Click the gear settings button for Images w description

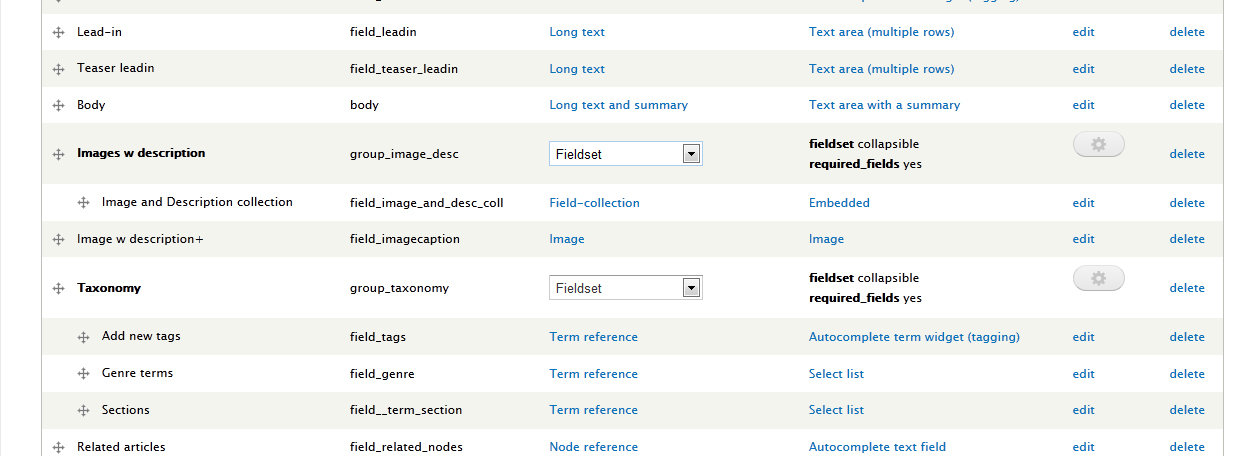(1098, 145)
